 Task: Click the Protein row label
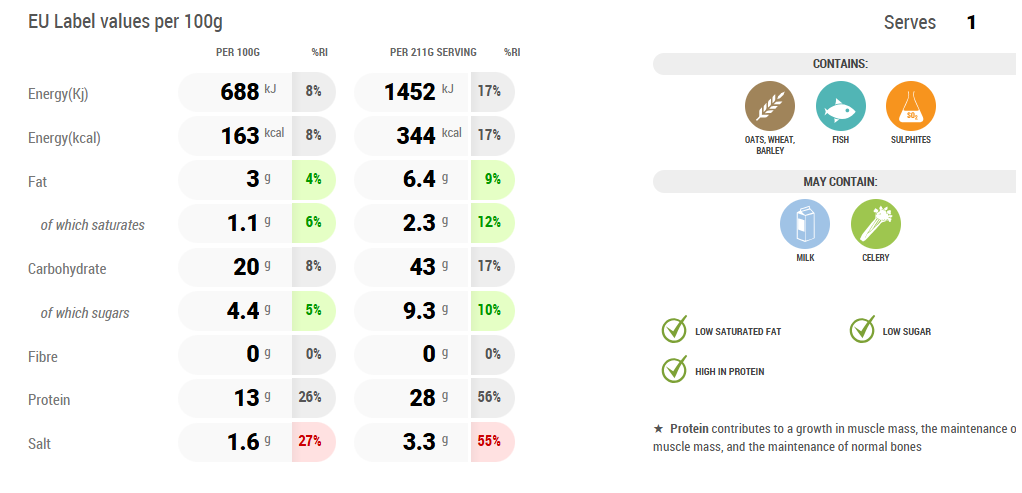pos(49,400)
